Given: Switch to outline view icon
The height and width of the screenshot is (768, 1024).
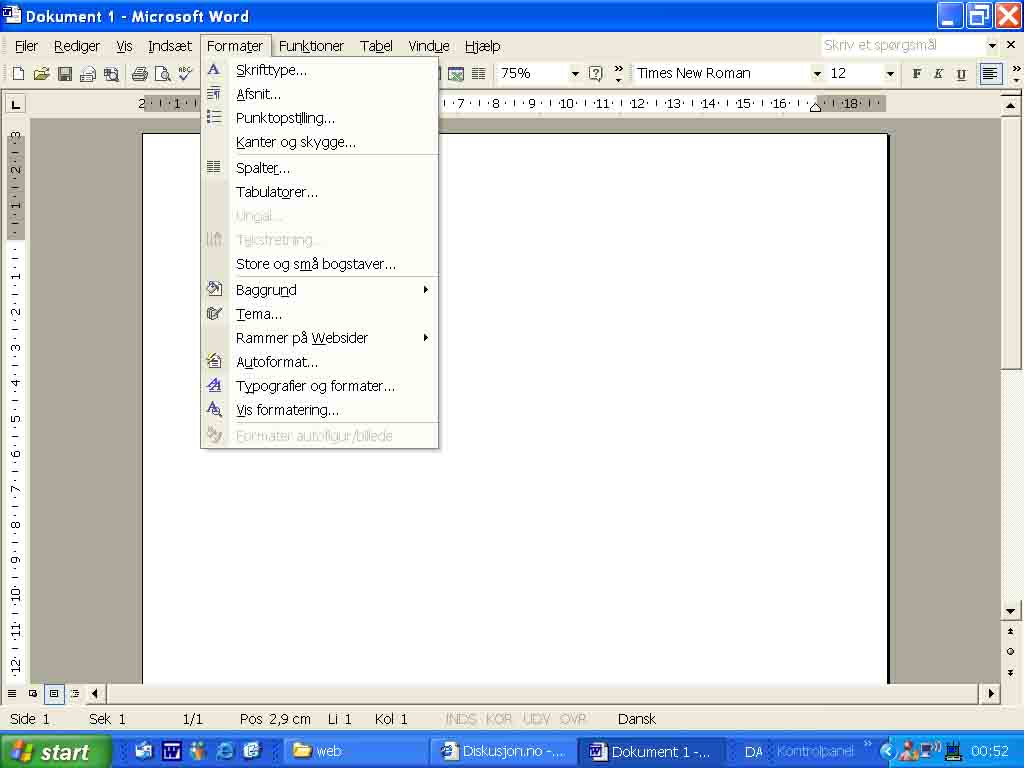Looking at the screenshot, I should (x=75, y=694).
